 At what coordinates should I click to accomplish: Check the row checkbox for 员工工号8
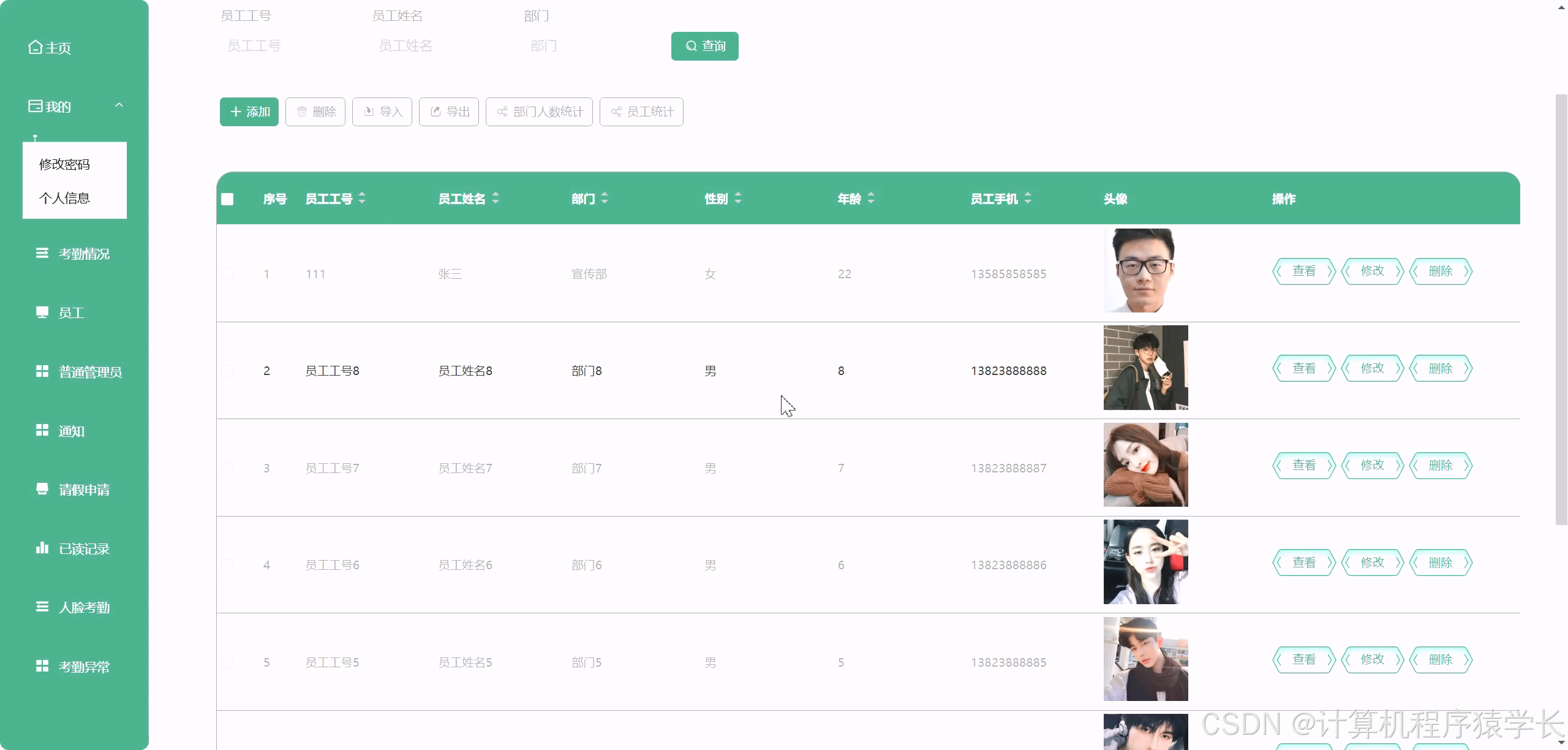227,371
